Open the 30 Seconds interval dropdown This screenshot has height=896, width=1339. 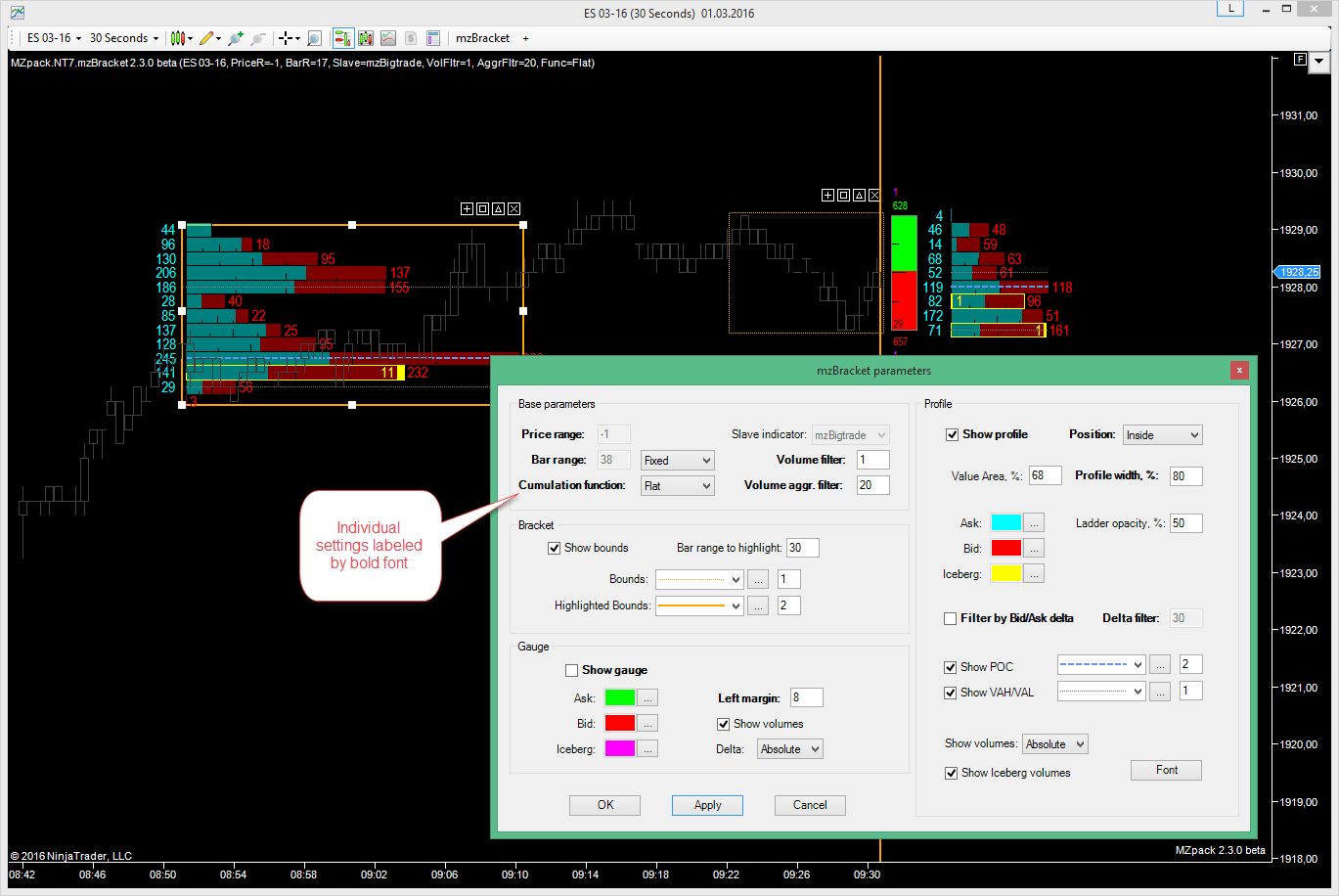click(123, 38)
